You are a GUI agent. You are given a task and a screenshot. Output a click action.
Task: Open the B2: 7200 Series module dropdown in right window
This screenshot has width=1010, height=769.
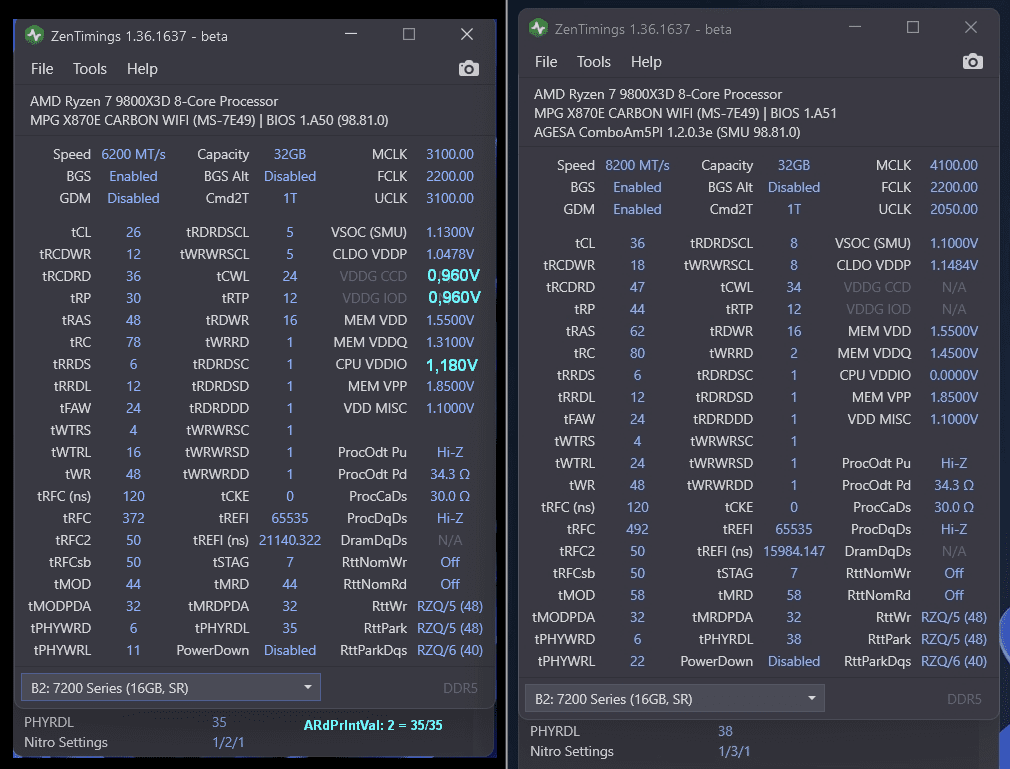(x=675, y=699)
